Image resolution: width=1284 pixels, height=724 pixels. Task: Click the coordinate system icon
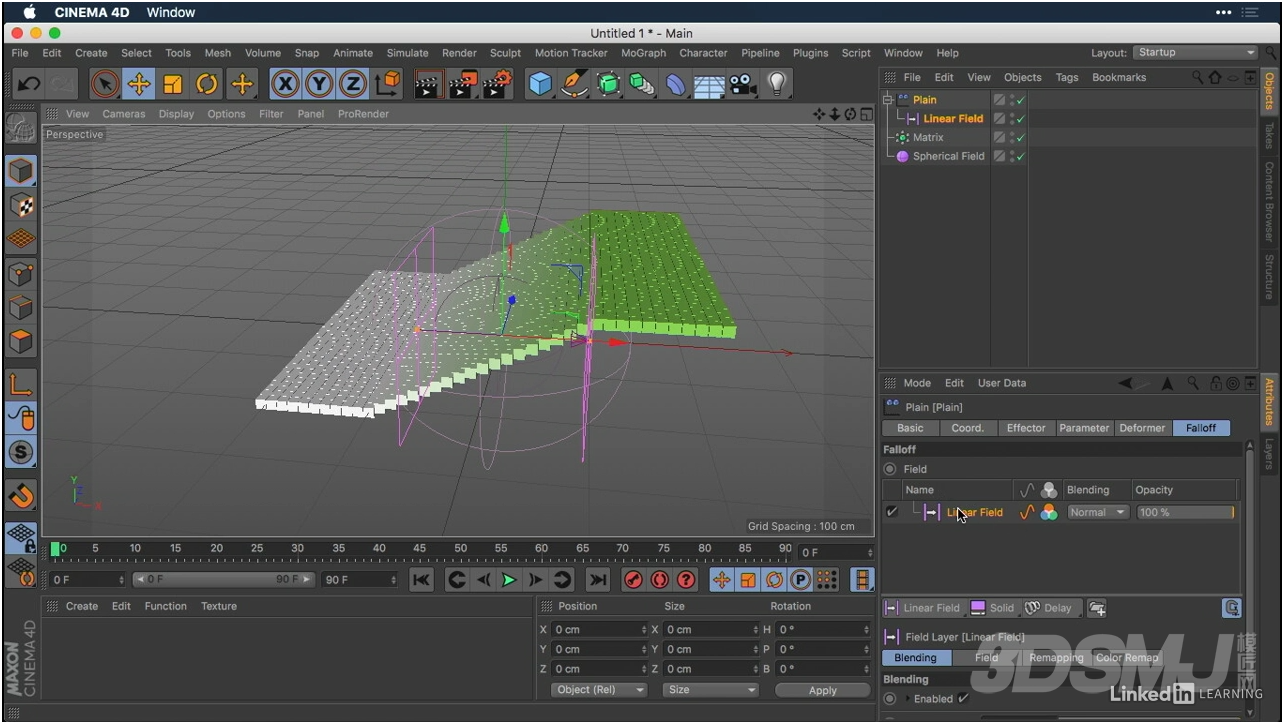[388, 84]
